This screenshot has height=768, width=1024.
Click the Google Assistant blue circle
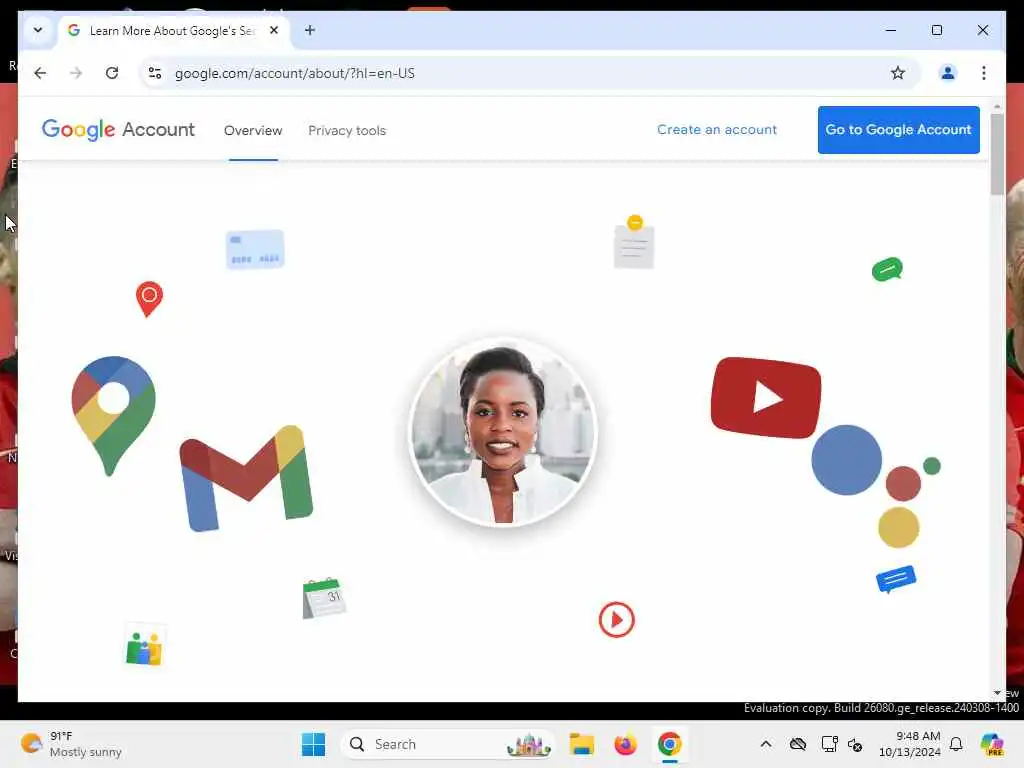pyautogui.click(x=846, y=460)
